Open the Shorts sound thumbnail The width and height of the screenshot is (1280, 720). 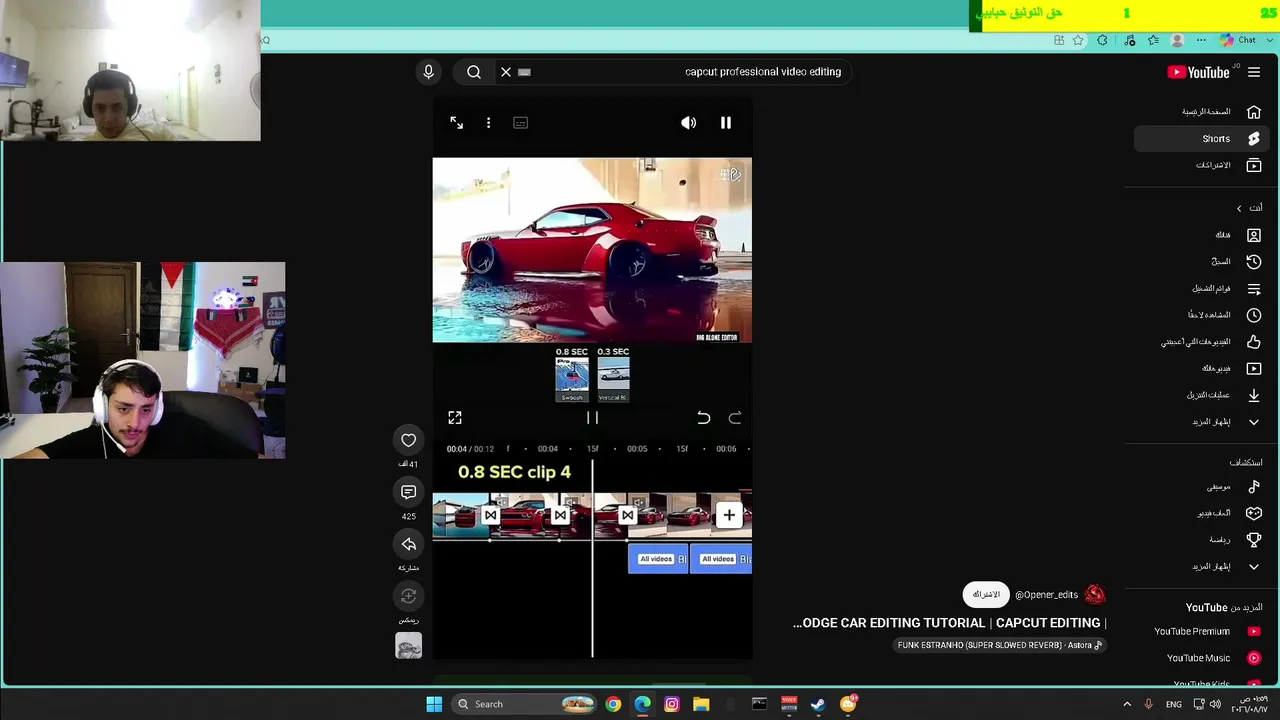(x=408, y=646)
